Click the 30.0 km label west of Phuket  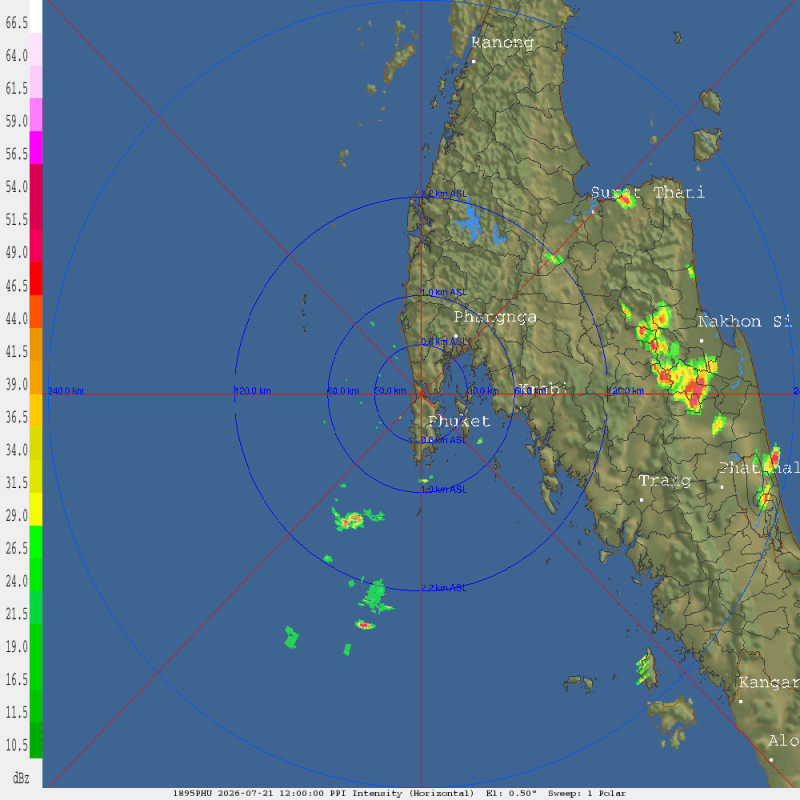click(390, 391)
